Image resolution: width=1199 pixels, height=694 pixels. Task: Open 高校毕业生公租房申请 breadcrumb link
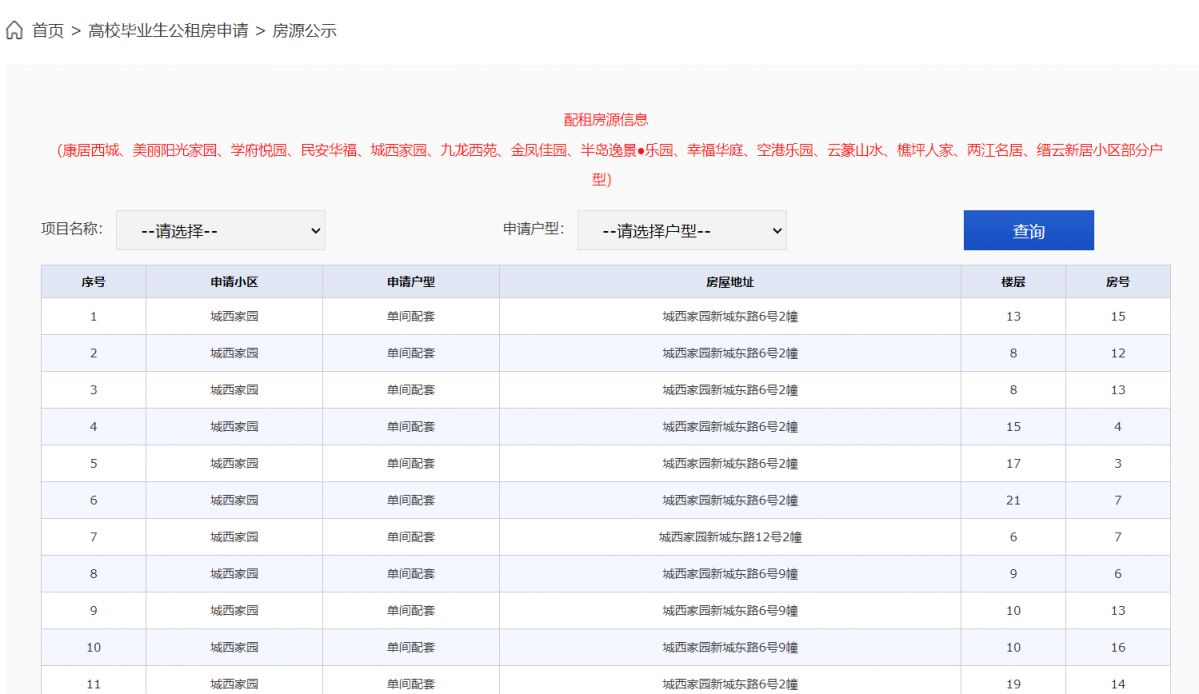coord(168,31)
